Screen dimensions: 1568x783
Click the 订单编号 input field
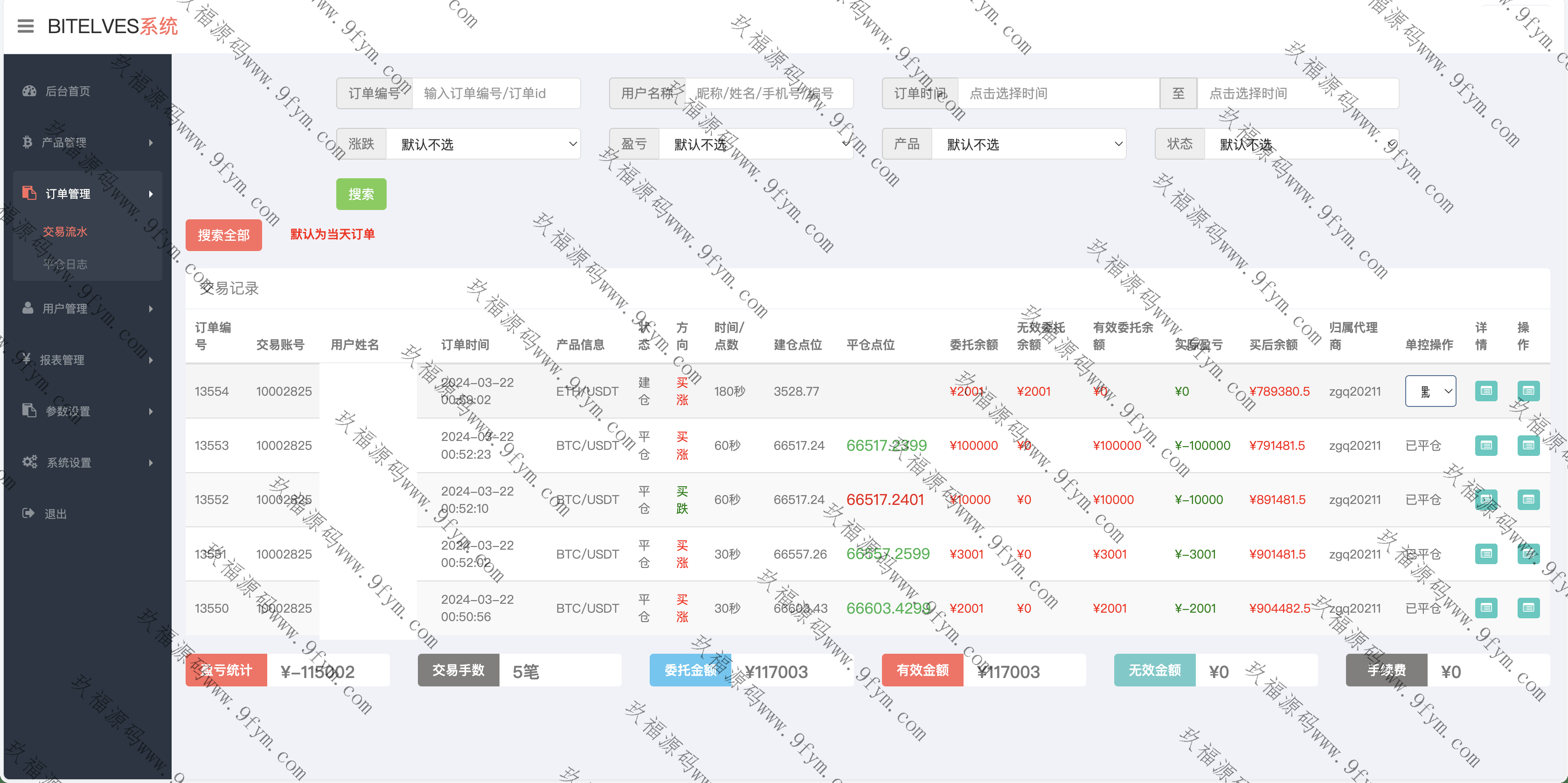coord(495,94)
